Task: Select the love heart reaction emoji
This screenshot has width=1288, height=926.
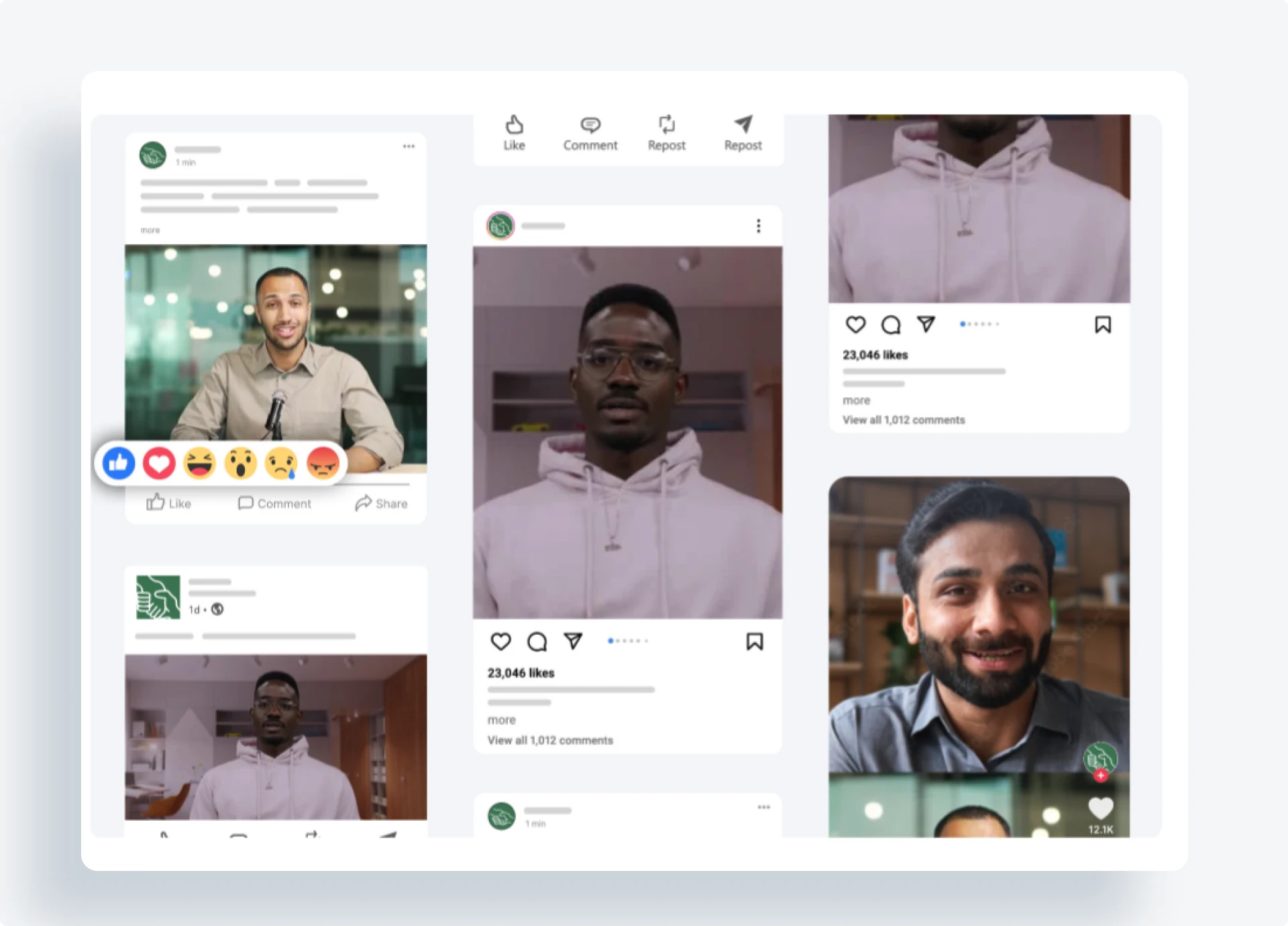Action: [x=159, y=463]
